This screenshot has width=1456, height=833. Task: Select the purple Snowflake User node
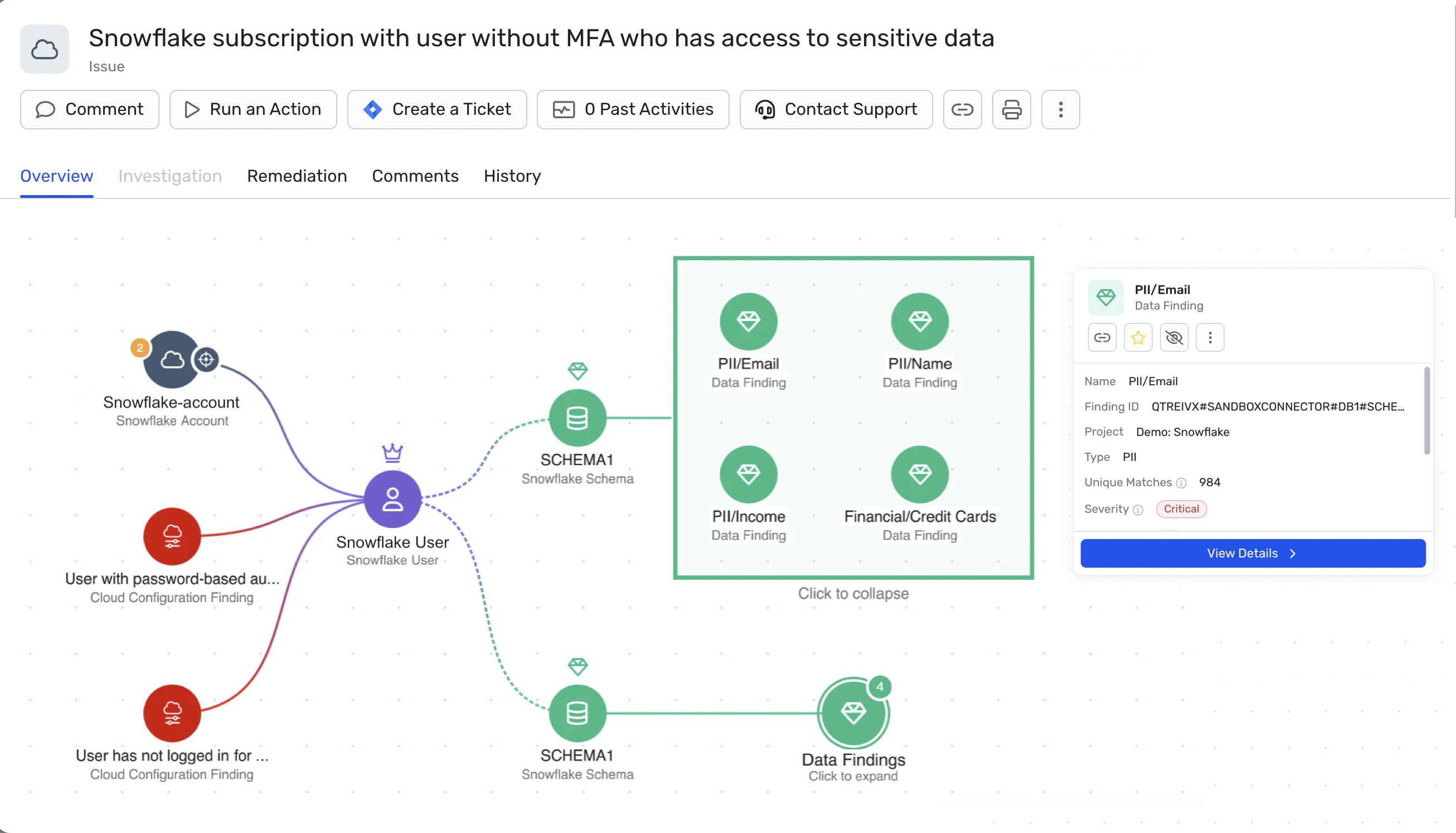coord(392,499)
